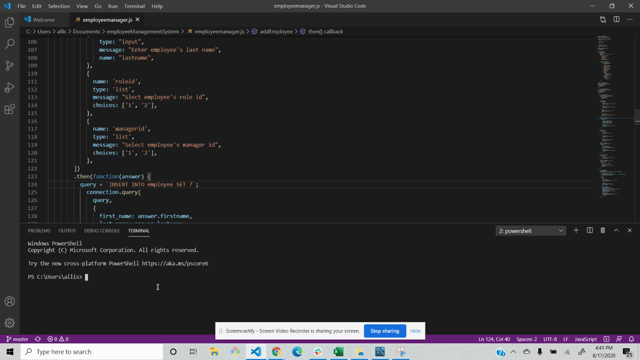Maximize the panel with chevron up
This screenshot has width=640, height=360.
click(x=616, y=231)
